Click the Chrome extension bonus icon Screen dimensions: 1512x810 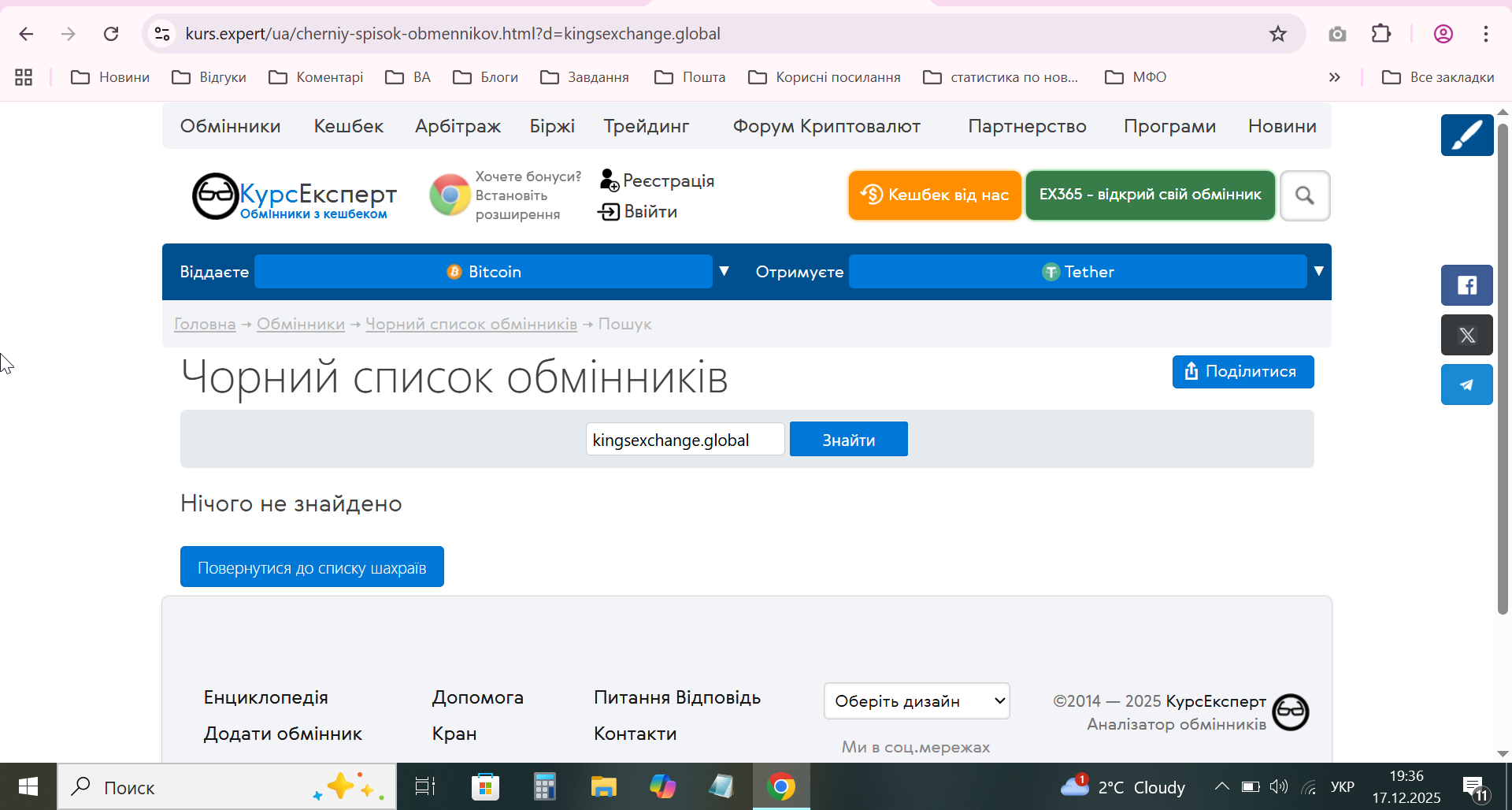coord(450,195)
